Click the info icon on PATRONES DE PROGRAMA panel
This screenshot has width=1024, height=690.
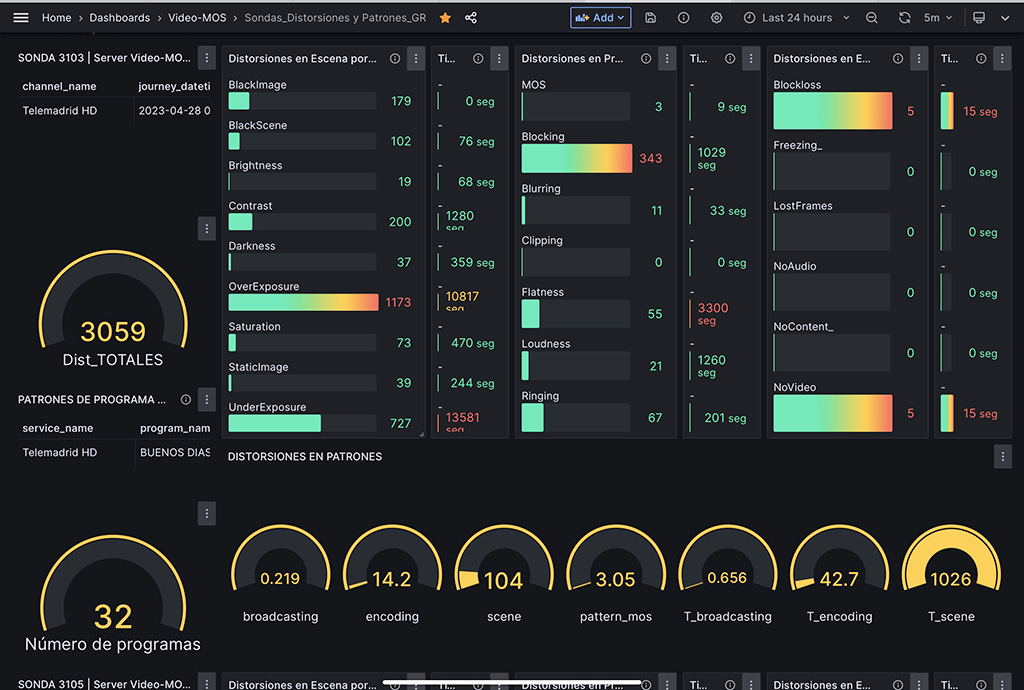[186, 400]
